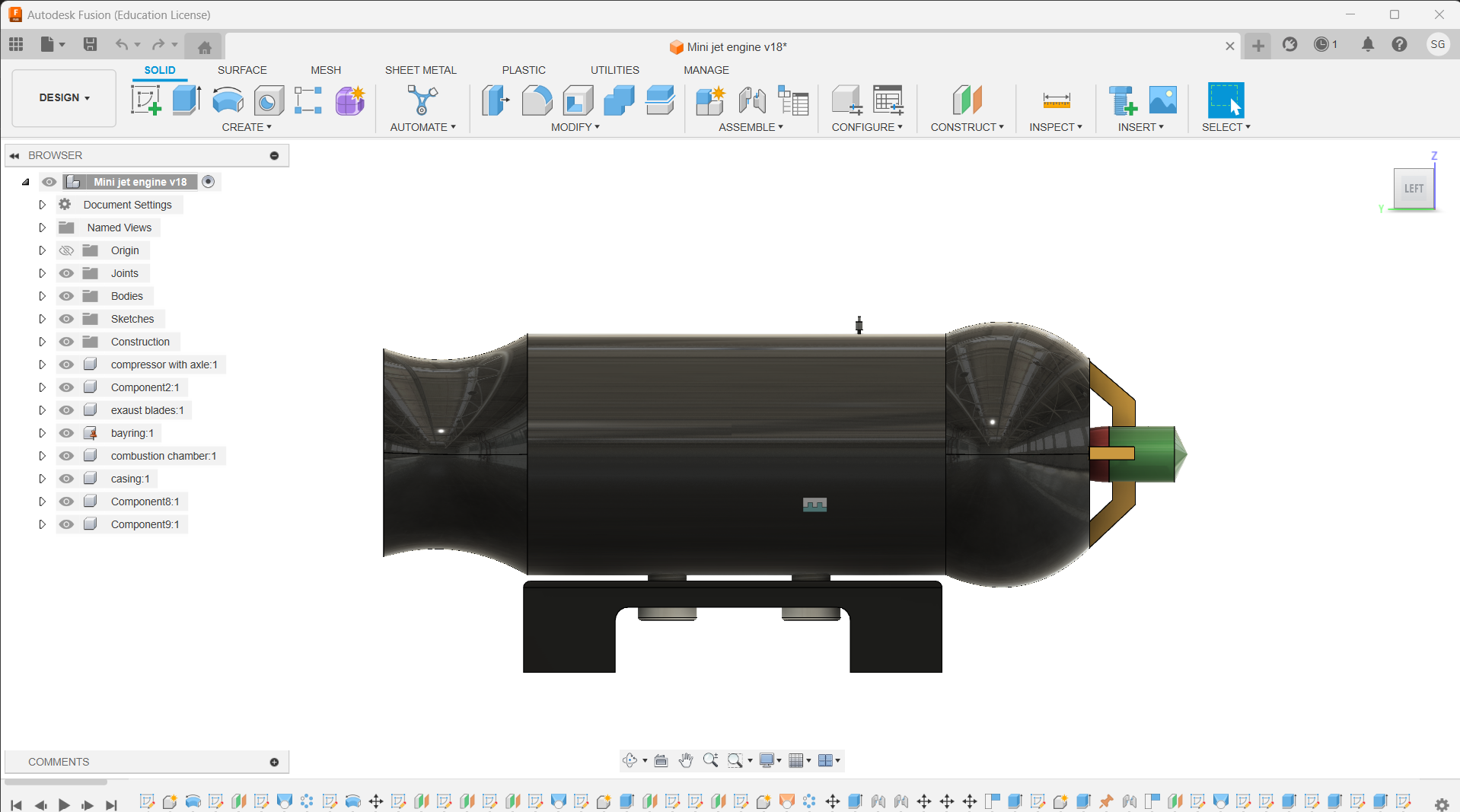Image resolution: width=1460 pixels, height=812 pixels.
Task: Expand the Component9:1 node
Action: (x=42, y=524)
